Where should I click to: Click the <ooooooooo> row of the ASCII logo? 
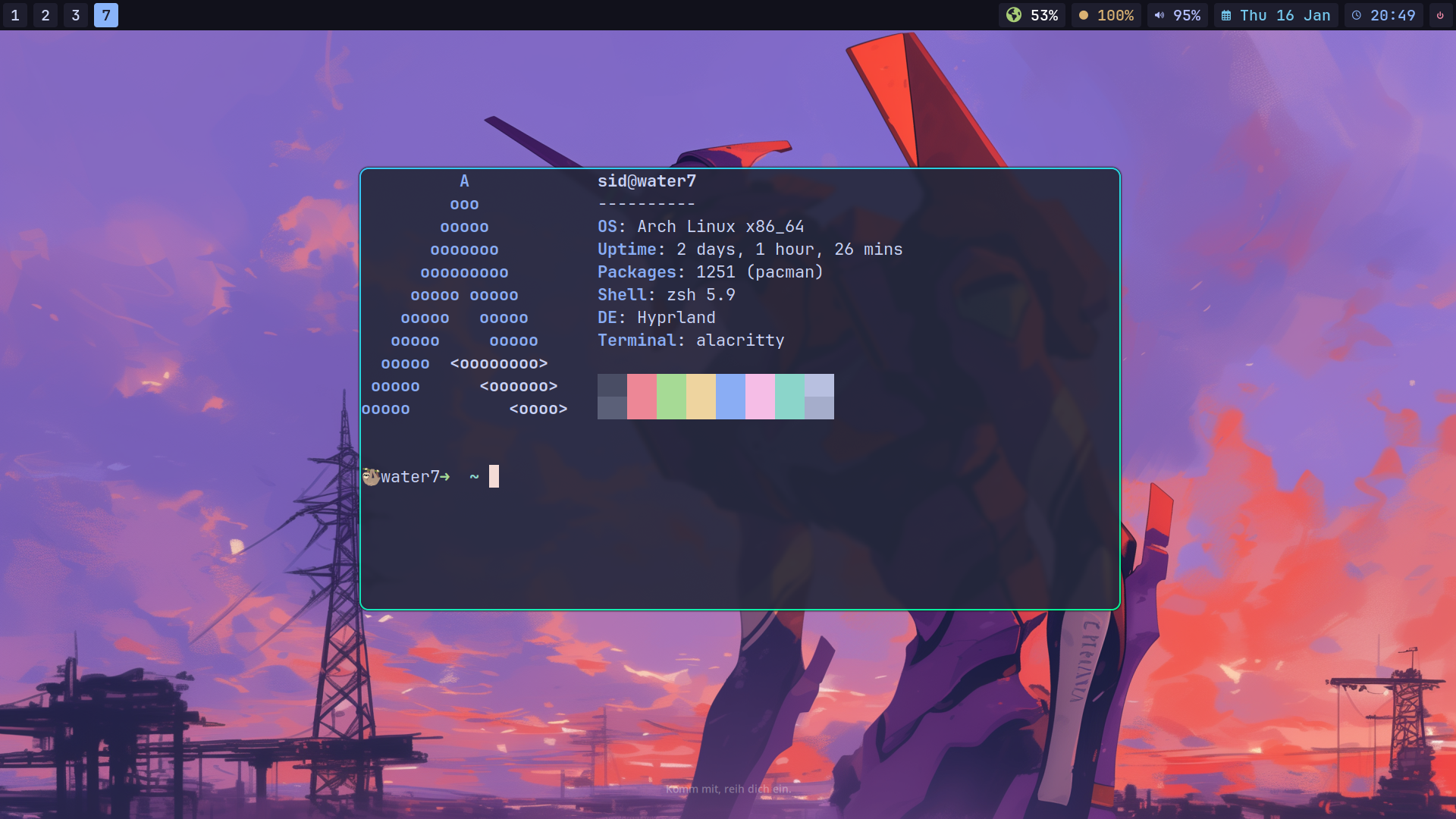click(x=499, y=364)
